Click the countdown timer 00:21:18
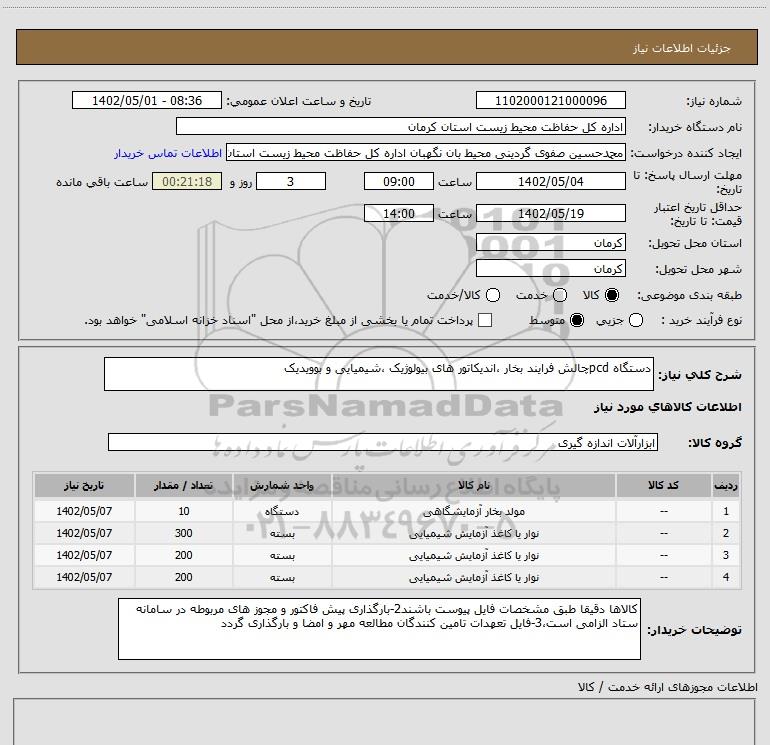Viewport: 770px width, 745px height. [187, 181]
